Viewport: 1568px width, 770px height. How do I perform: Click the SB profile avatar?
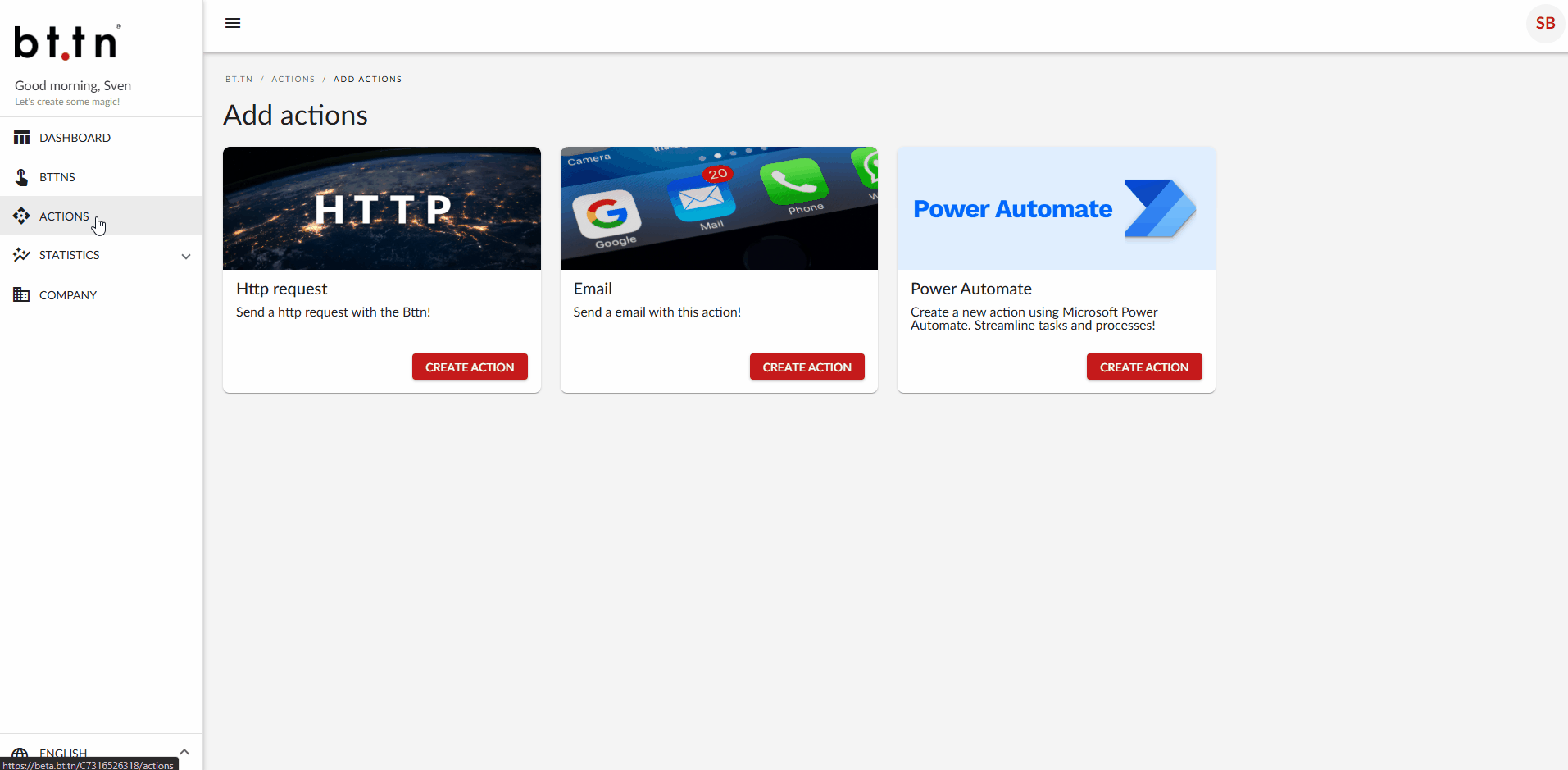click(x=1545, y=23)
